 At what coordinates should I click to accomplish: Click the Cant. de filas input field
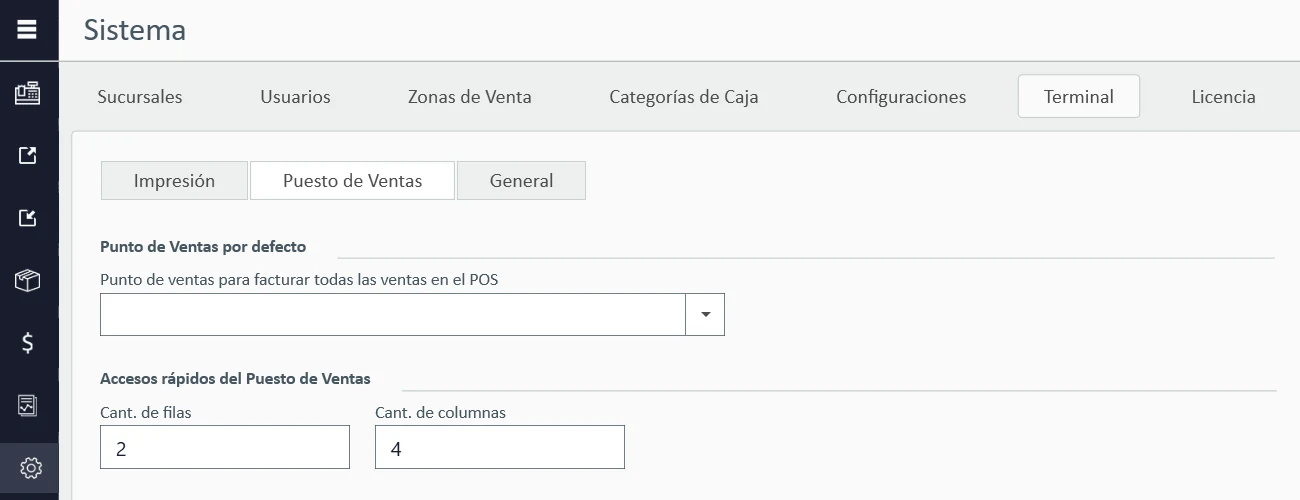[225, 447]
